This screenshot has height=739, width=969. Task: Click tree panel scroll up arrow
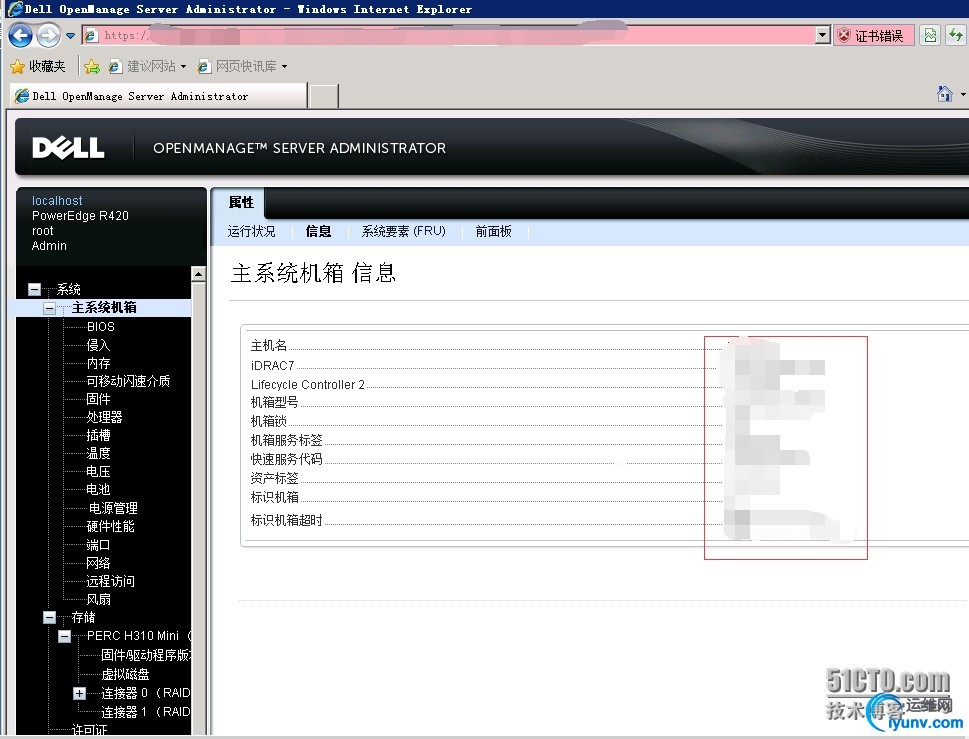pyautogui.click(x=198, y=274)
